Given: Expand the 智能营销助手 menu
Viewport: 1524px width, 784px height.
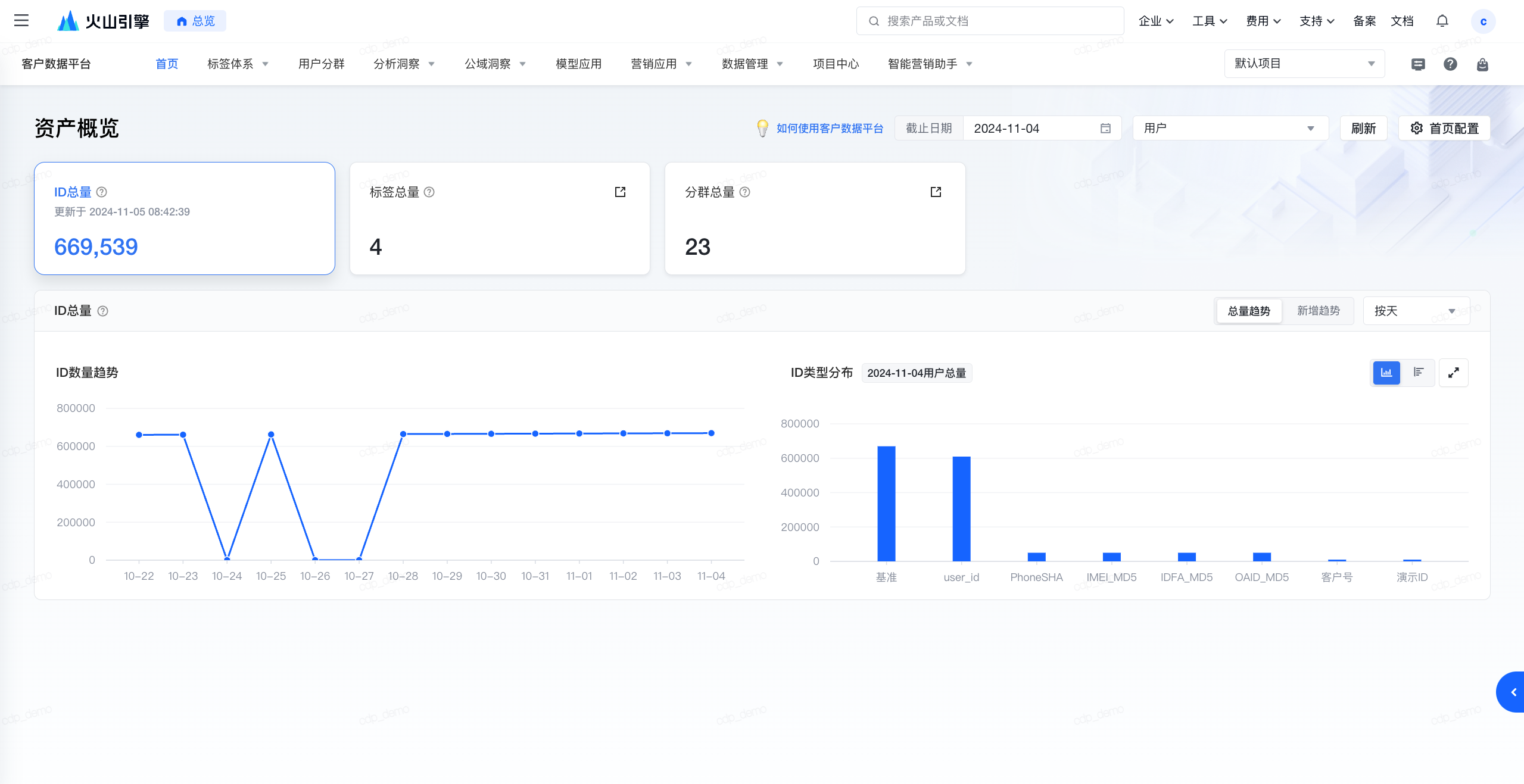Looking at the screenshot, I should [930, 64].
